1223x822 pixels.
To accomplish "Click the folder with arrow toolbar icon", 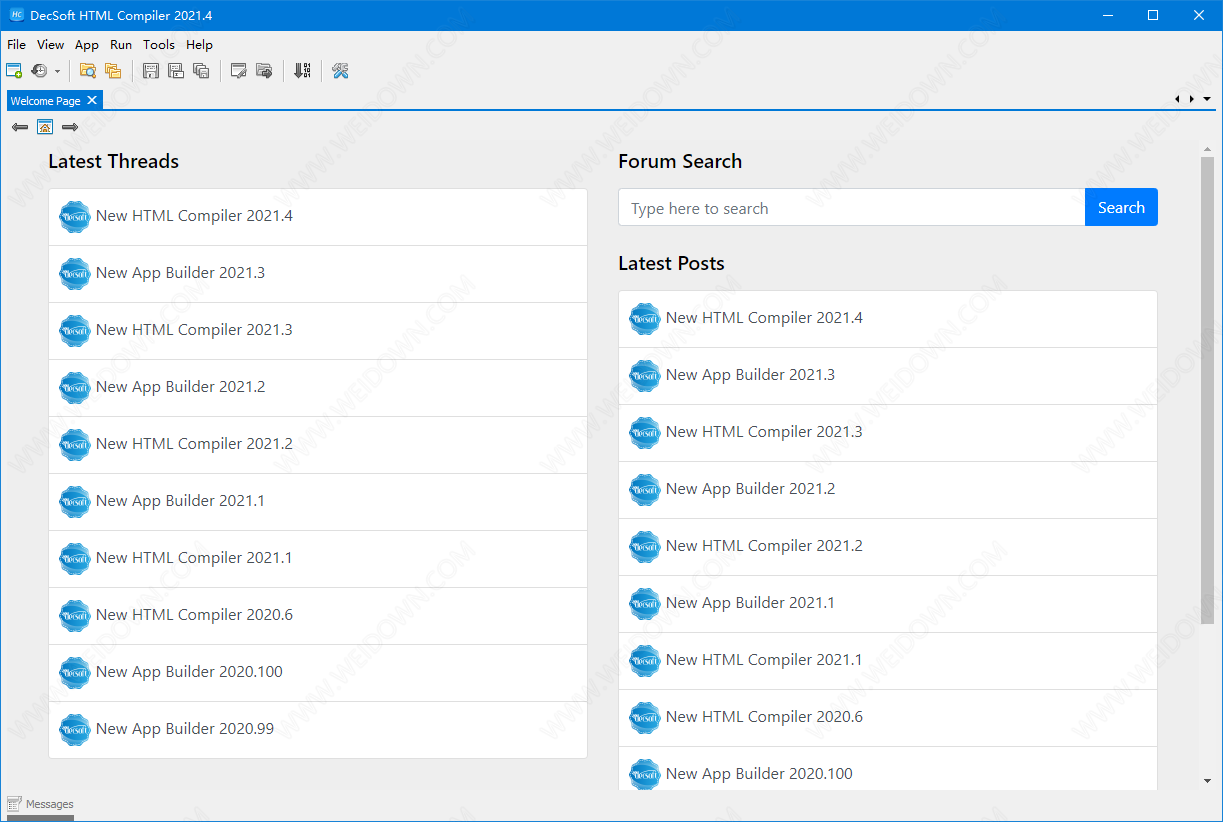I will [x=264, y=71].
